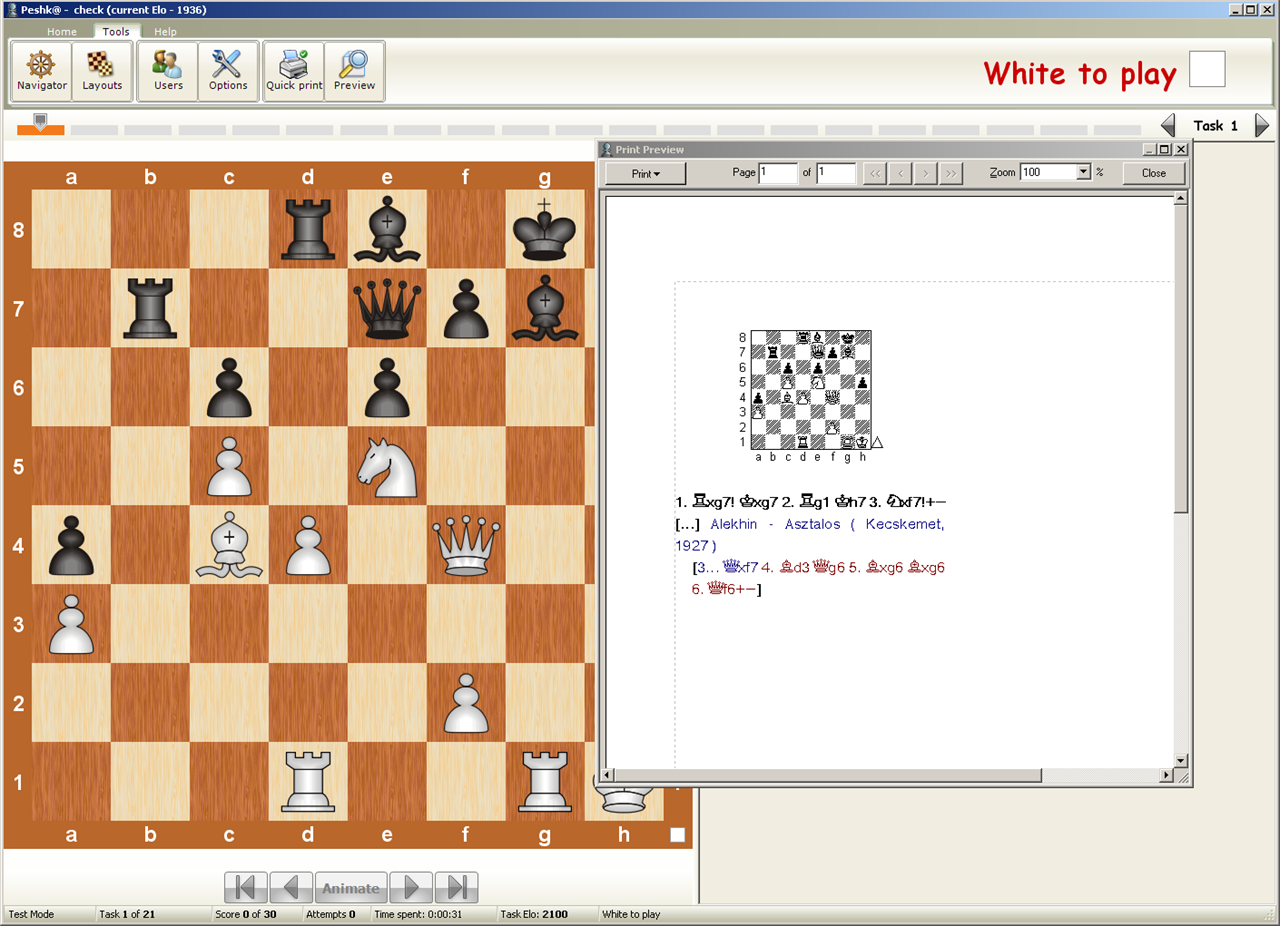This screenshot has width=1280, height=926.
Task: Go to previous task arrow
Action: 1167,126
